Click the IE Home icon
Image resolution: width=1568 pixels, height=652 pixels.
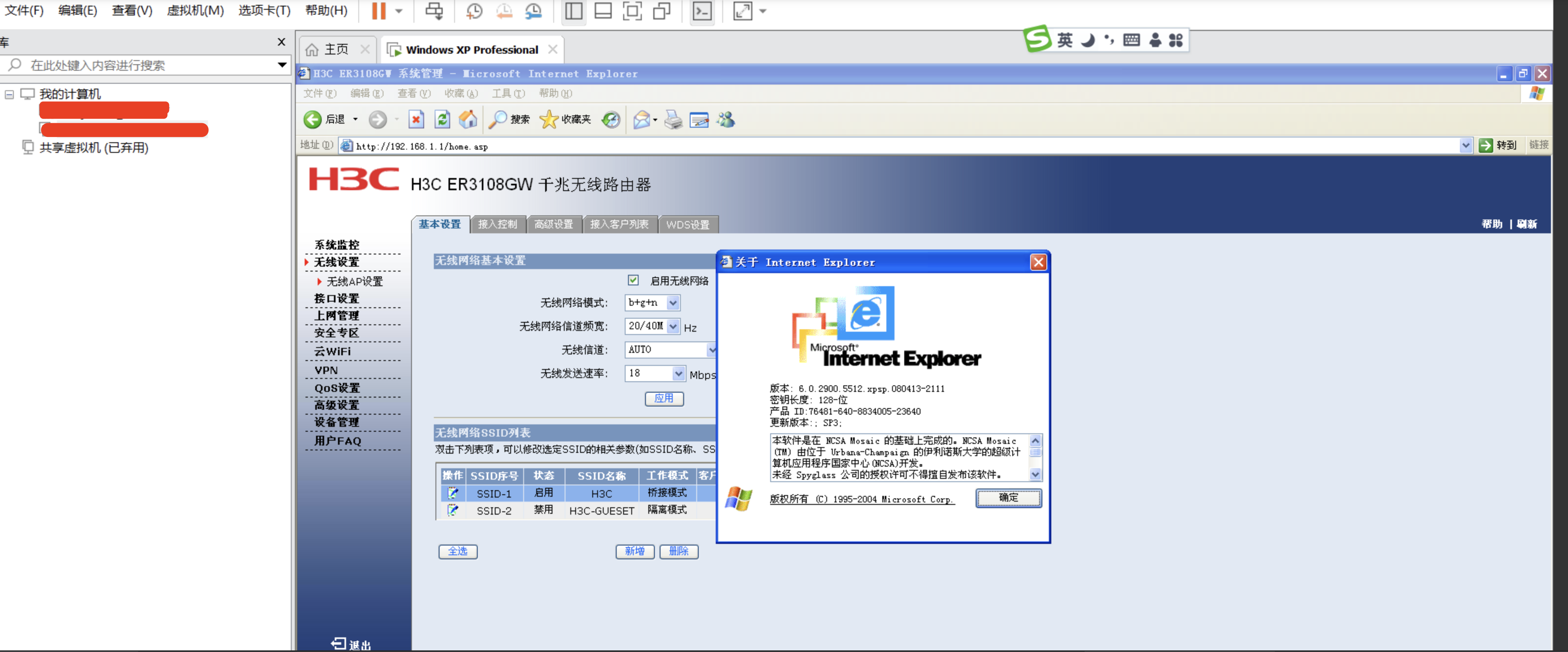[468, 120]
